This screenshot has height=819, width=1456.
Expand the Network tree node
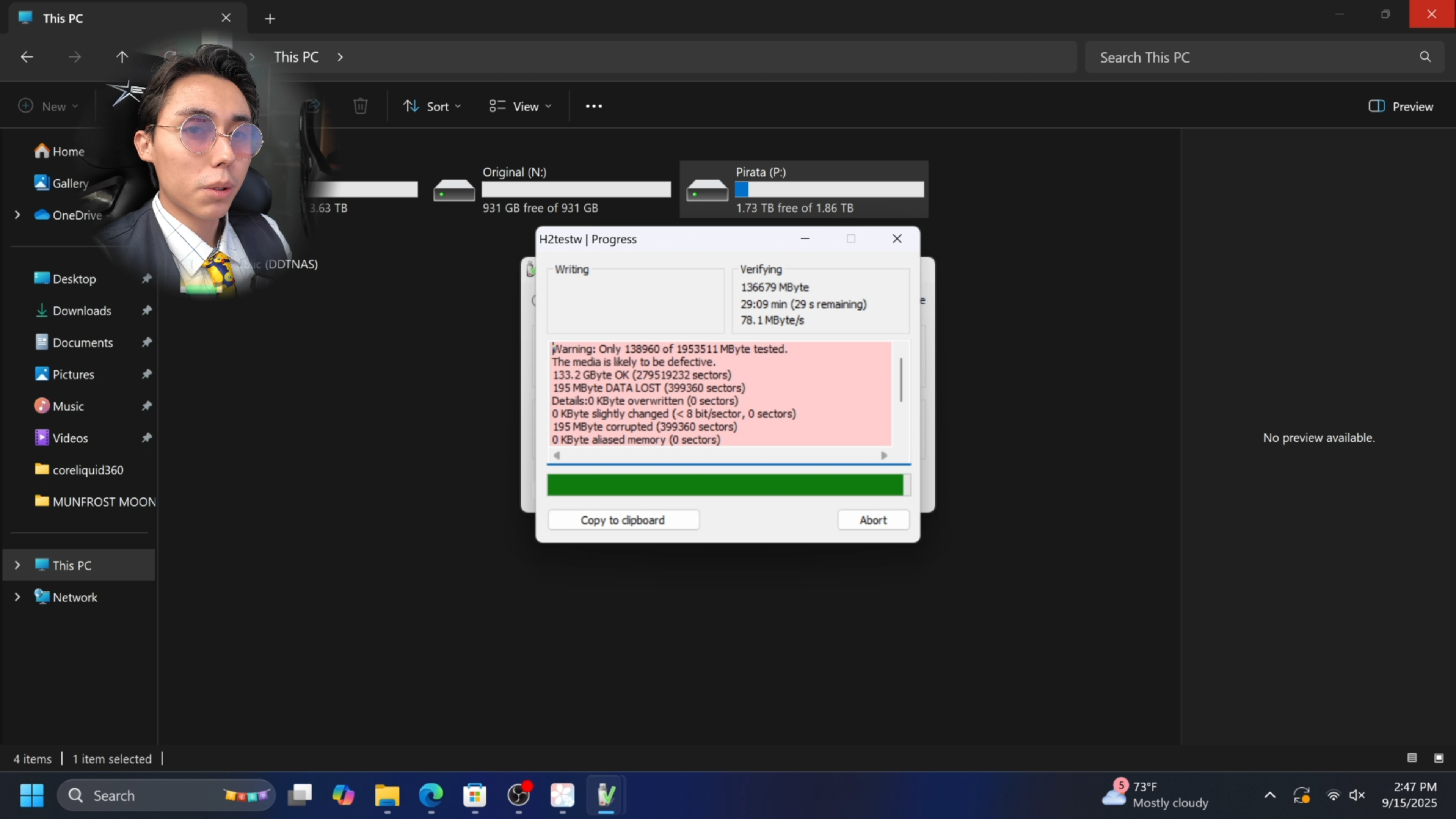coord(17,597)
